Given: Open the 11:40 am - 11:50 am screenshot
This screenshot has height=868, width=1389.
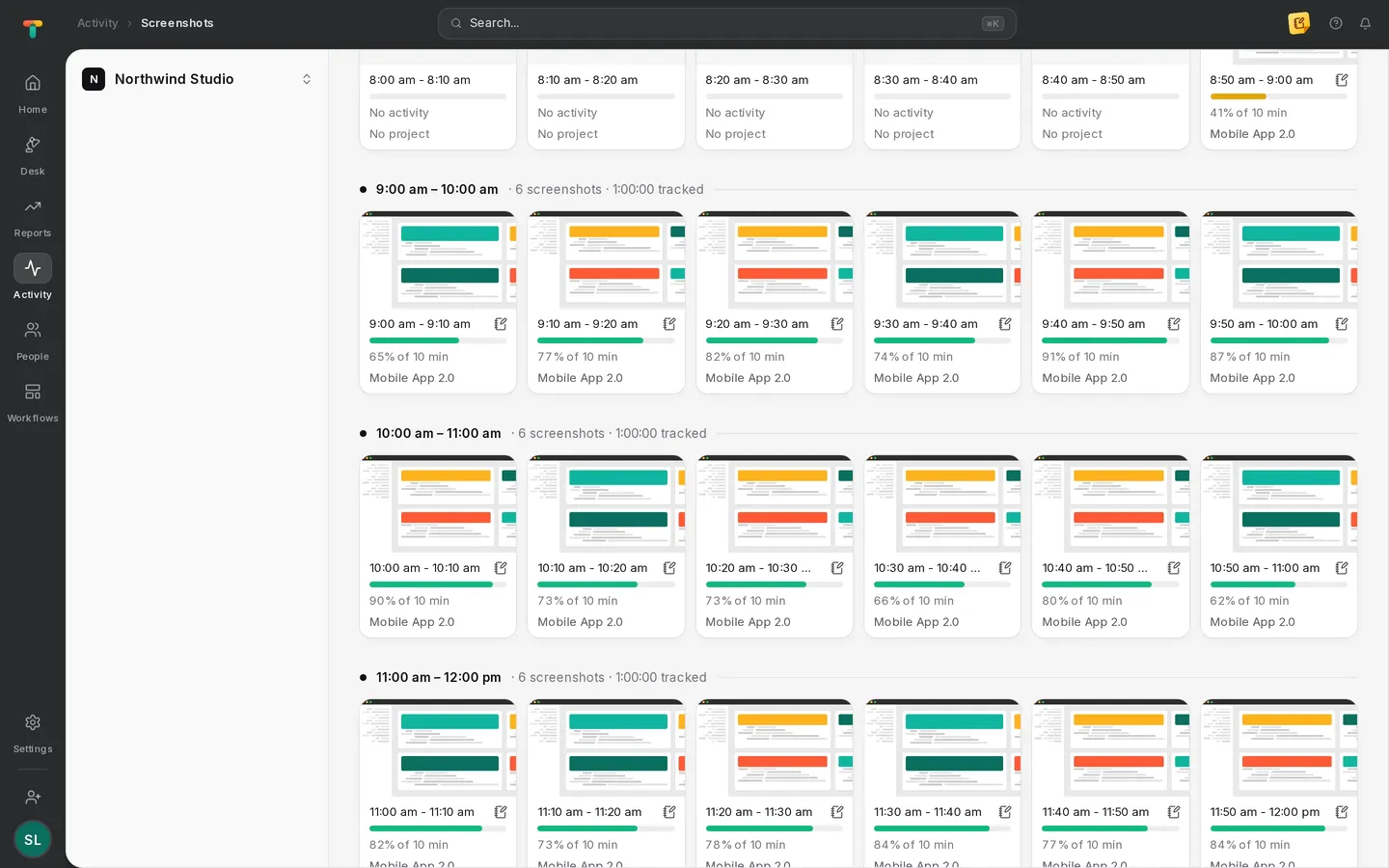Looking at the screenshot, I should (x=1110, y=747).
